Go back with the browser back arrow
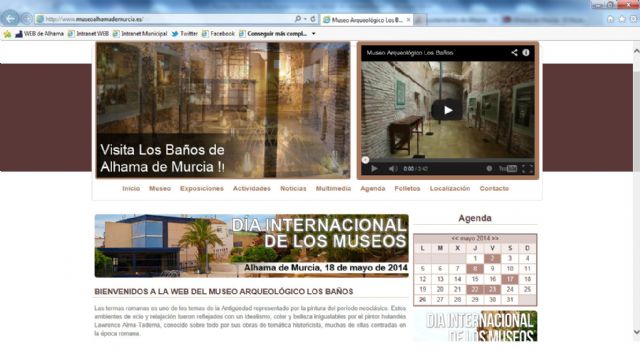The height and width of the screenshot is (360, 640). [x=10, y=18]
